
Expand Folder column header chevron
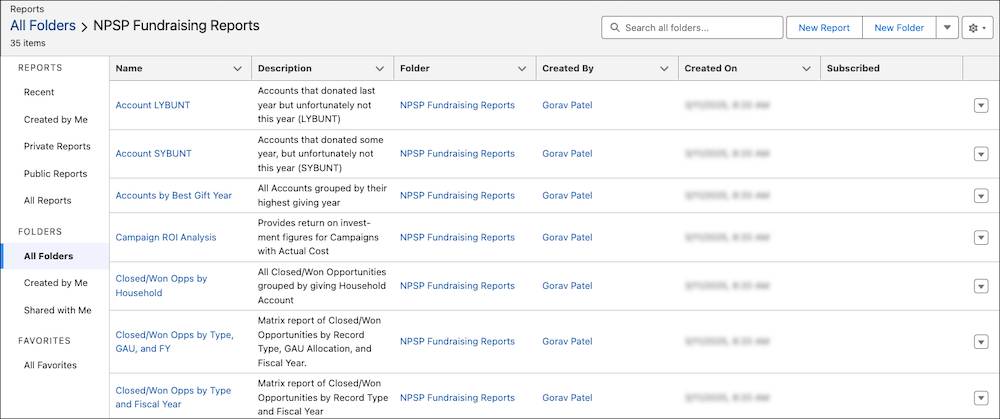[x=522, y=69]
